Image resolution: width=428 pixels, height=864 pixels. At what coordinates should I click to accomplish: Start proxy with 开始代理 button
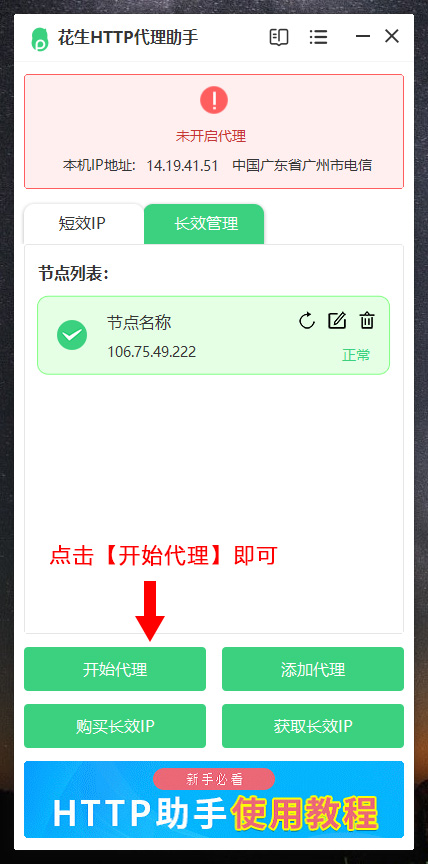(x=115, y=669)
